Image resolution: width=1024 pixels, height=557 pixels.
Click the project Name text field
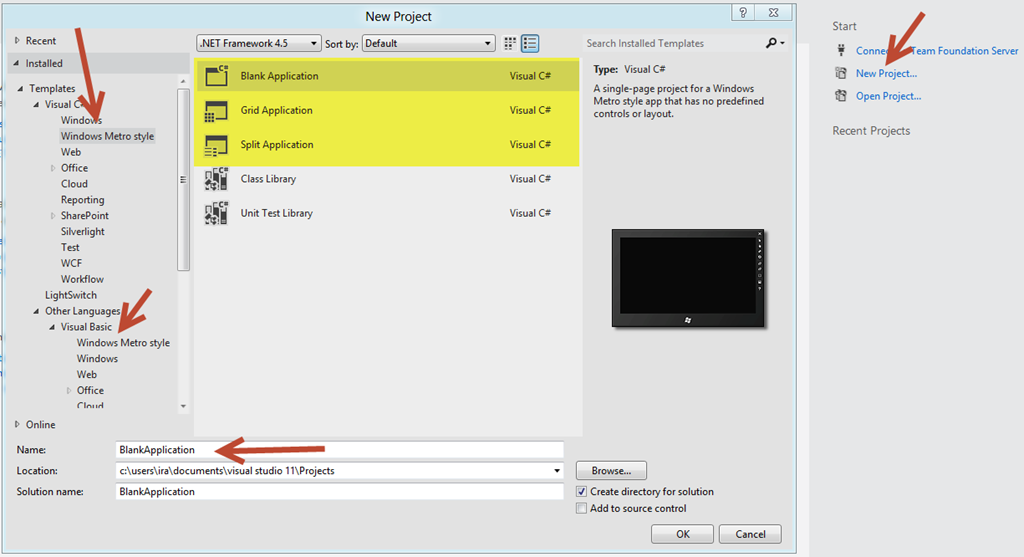340,450
